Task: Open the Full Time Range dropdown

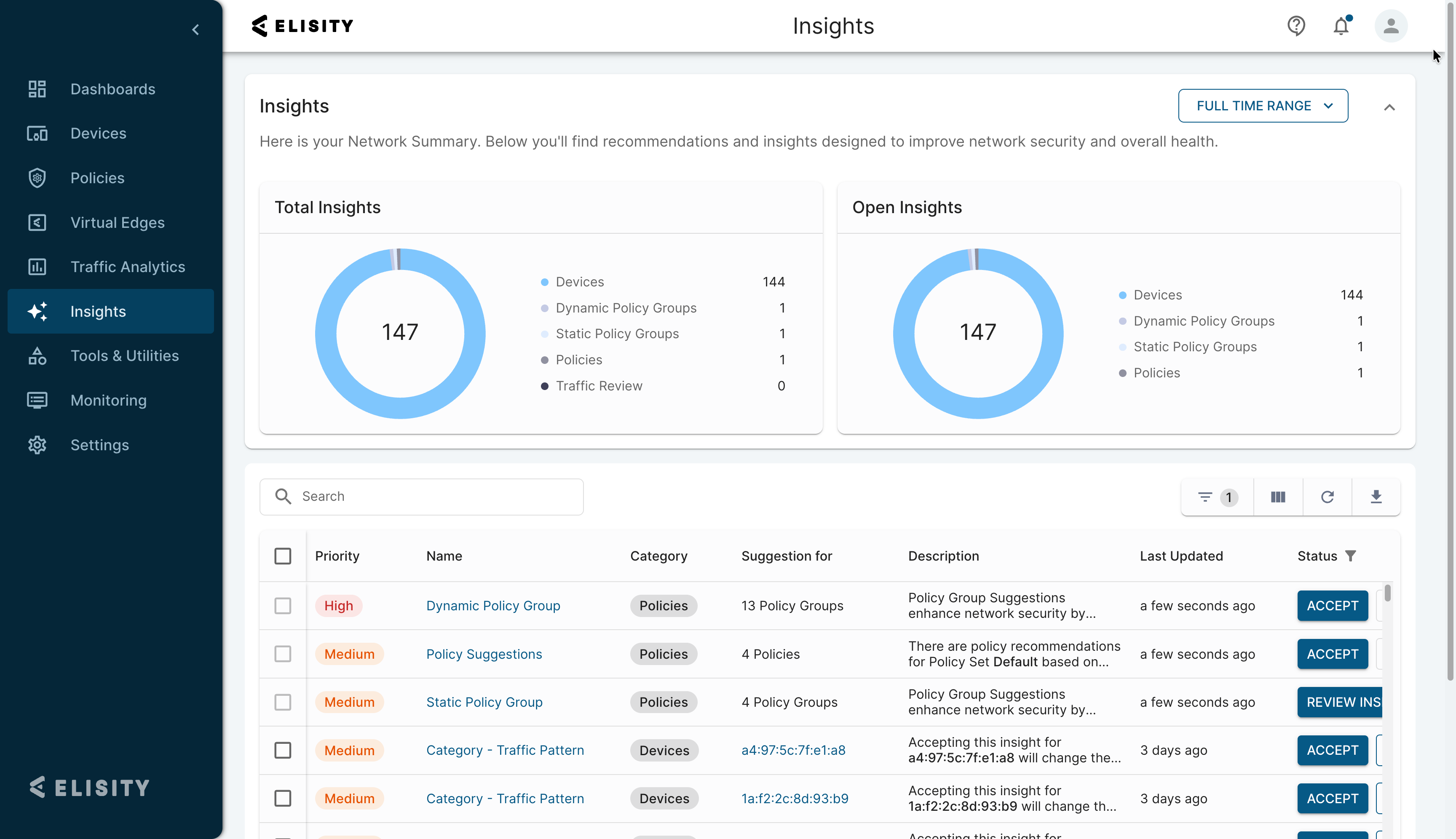Action: tap(1263, 105)
